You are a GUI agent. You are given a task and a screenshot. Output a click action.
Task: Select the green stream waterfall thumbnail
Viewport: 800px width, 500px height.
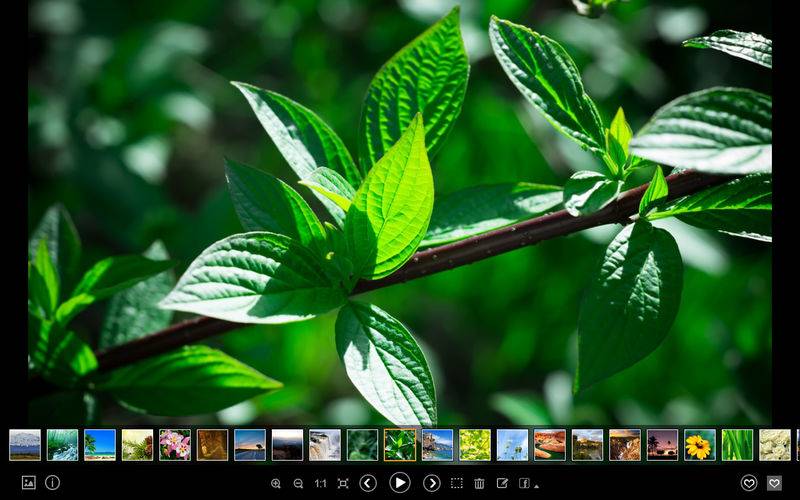(x=62, y=445)
